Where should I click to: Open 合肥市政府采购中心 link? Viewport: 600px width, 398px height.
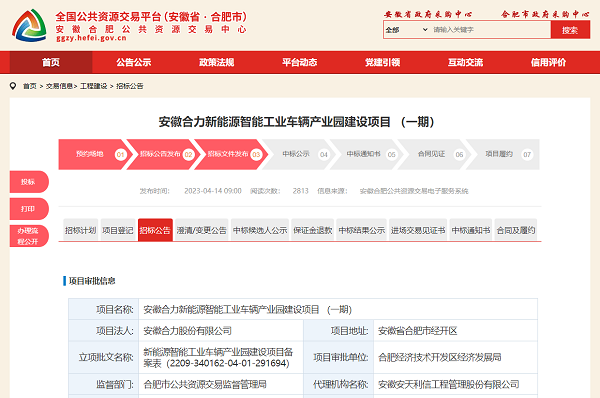[545, 15]
